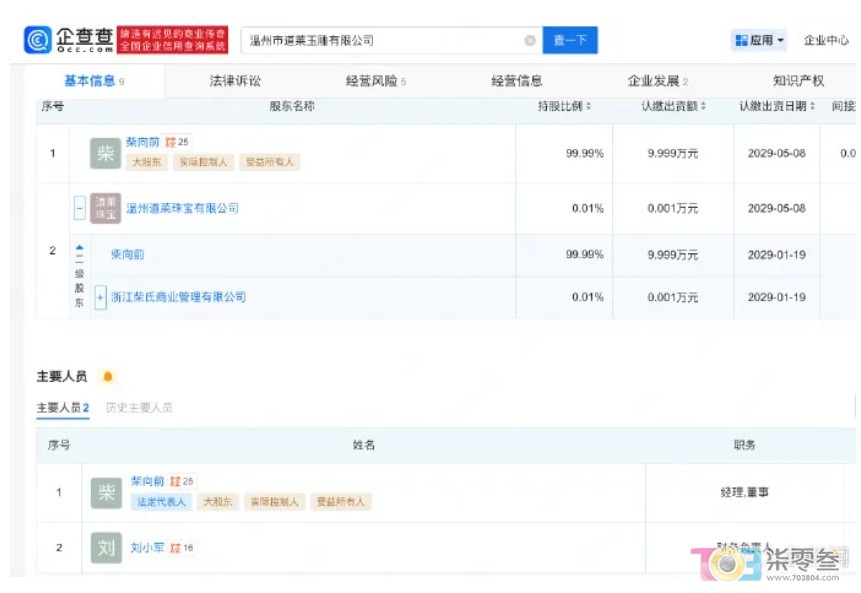The image size is (861, 593).
Task: Click the 查一下 search button
Action: (570, 41)
